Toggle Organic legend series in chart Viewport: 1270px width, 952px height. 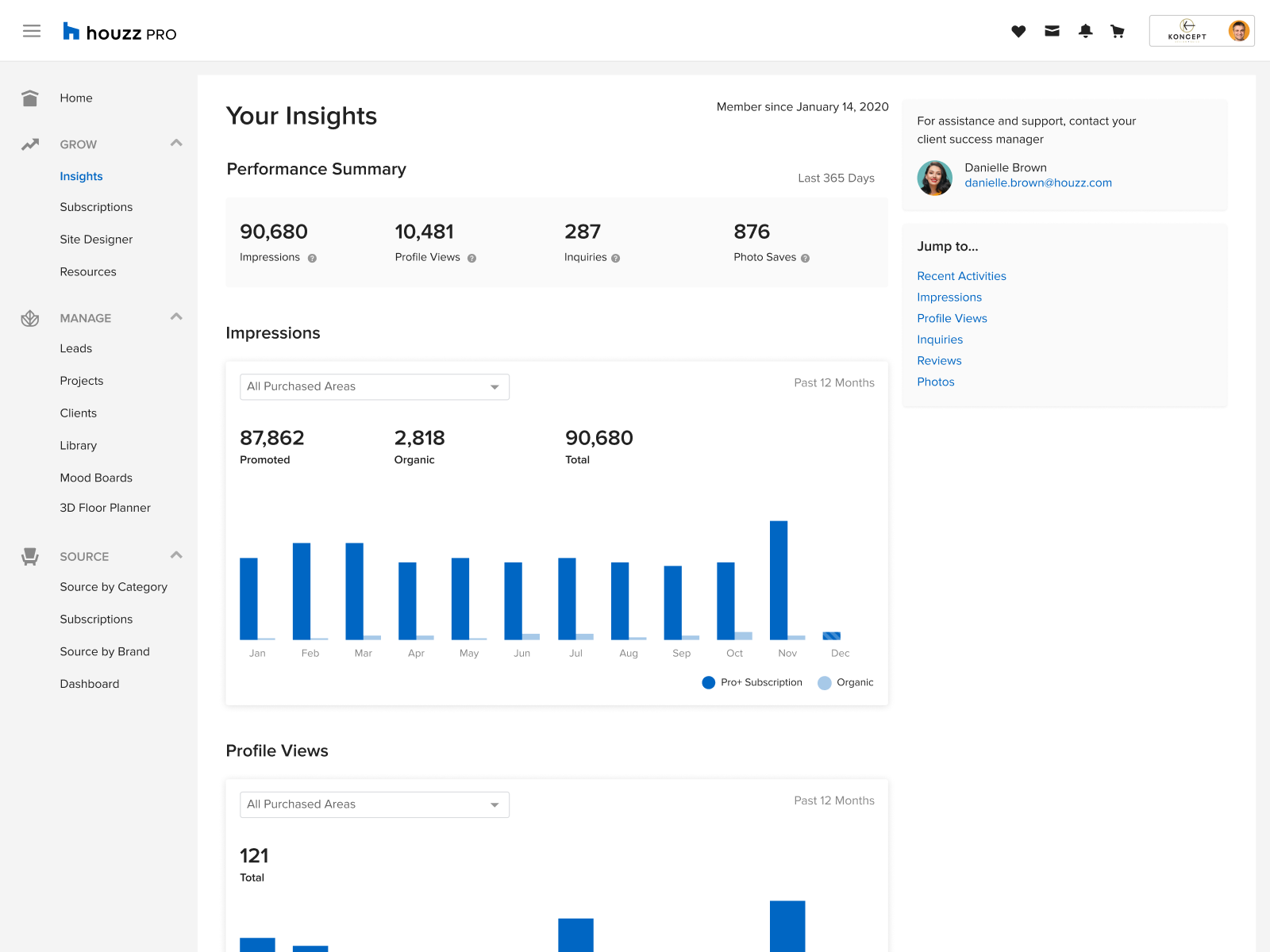[x=845, y=682]
